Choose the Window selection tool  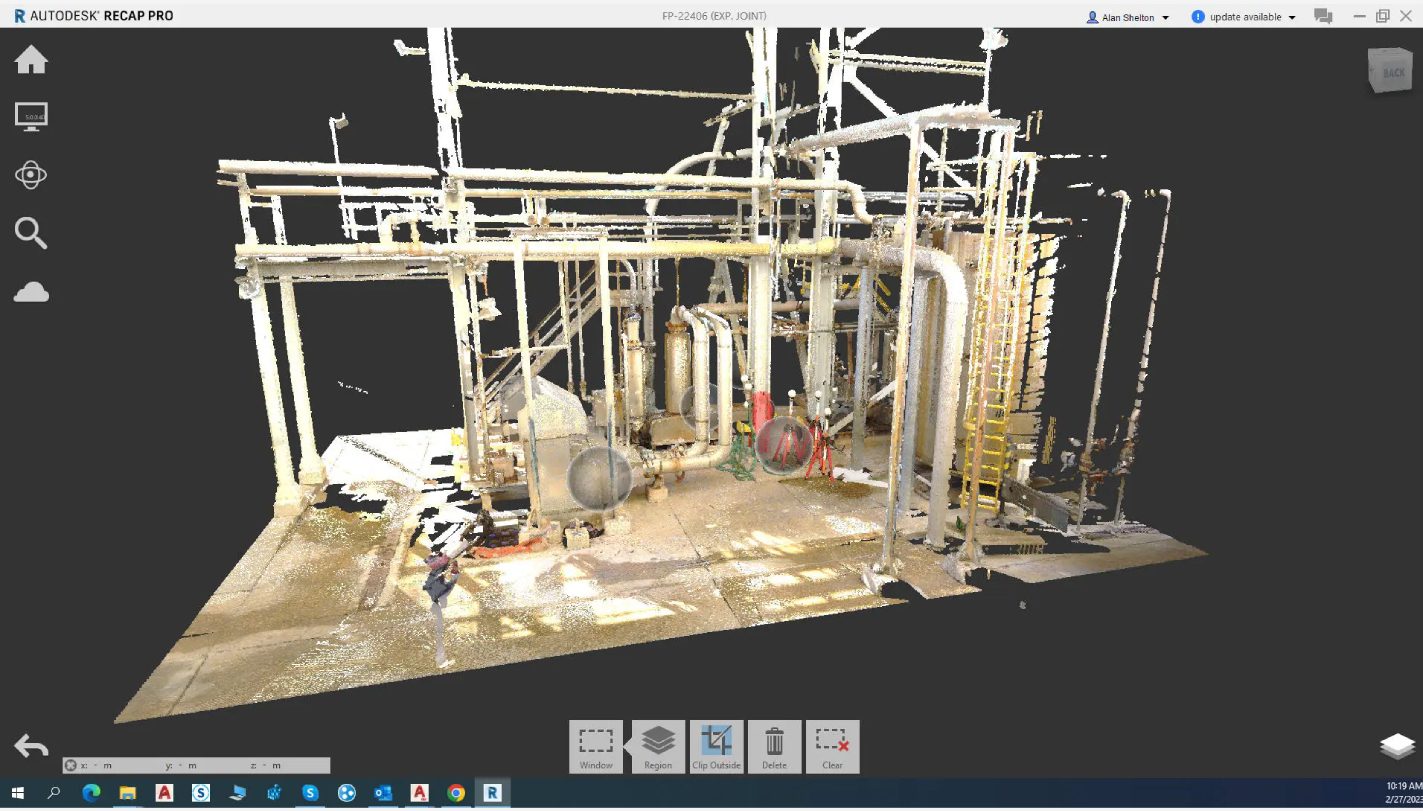596,746
